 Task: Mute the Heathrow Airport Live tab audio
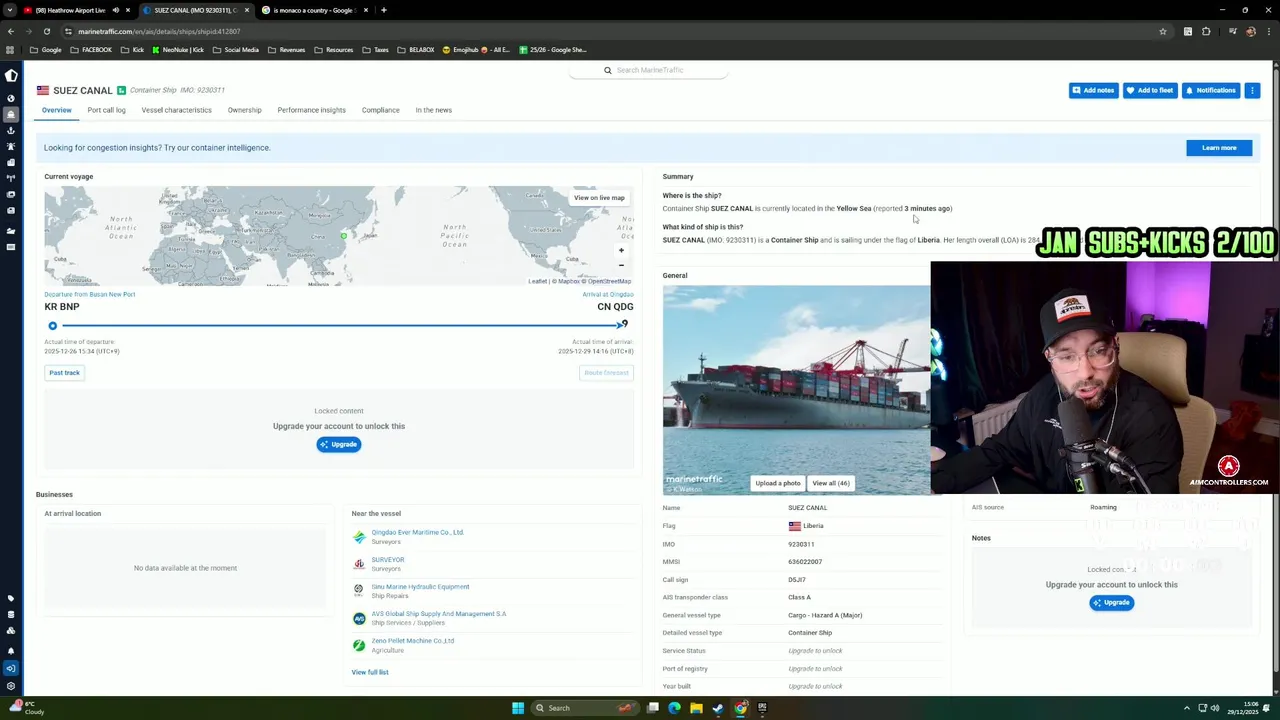tap(115, 10)
